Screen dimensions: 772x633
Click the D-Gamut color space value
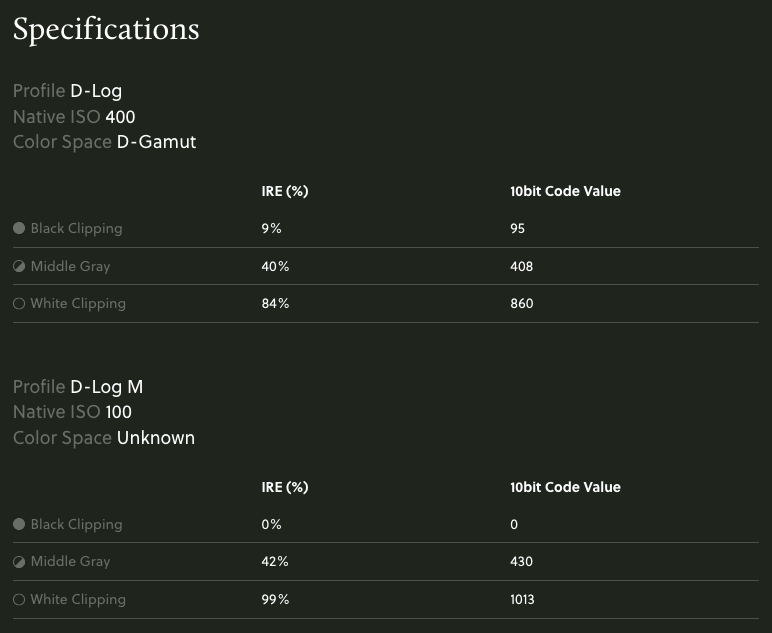pyautogui.click(x=157, y=142)
